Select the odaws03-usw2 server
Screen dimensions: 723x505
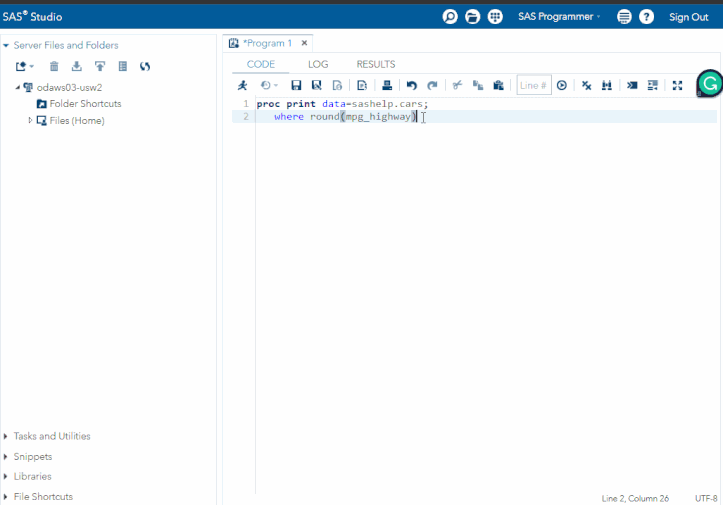point(69,87)
